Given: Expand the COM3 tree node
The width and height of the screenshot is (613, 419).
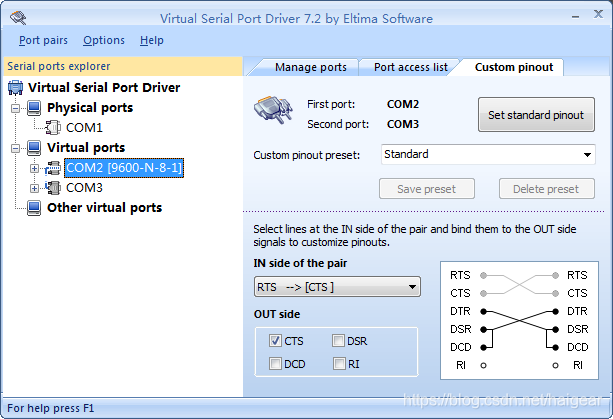Looking at the screenshot, I should 34,188.
